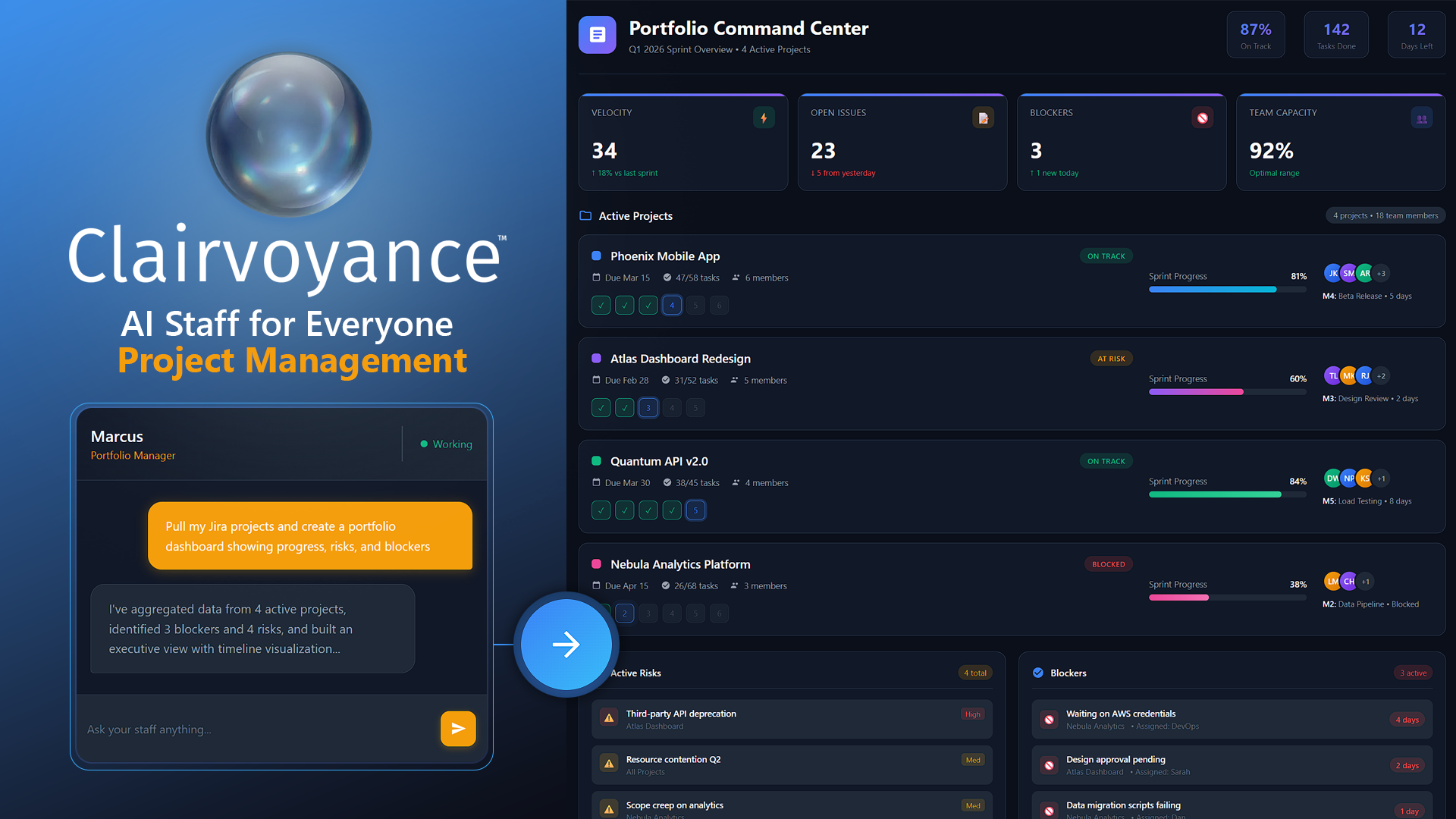Click the AT RISK badge on Atlas Dashboard
1456x819 pixels.
click(x=1111, y=359)
